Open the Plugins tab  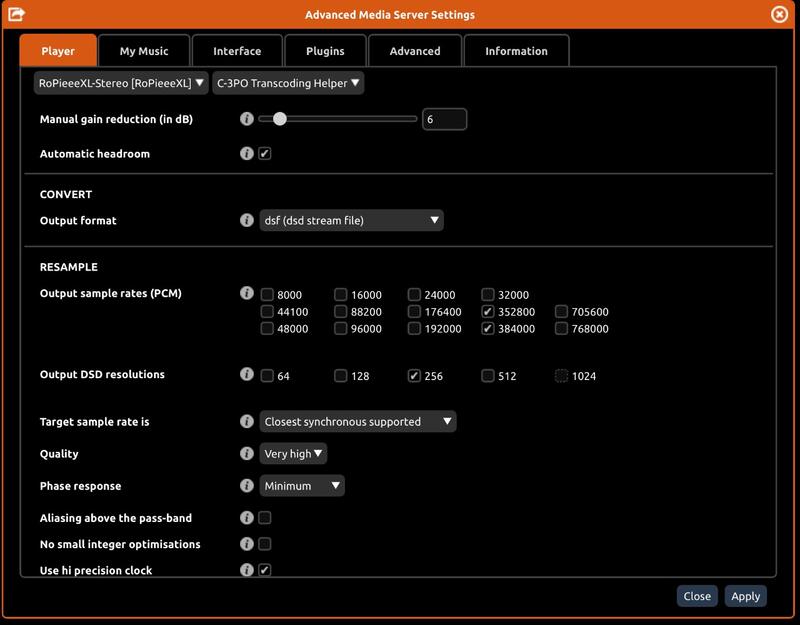pyautogui.click(x=325, y=51)
